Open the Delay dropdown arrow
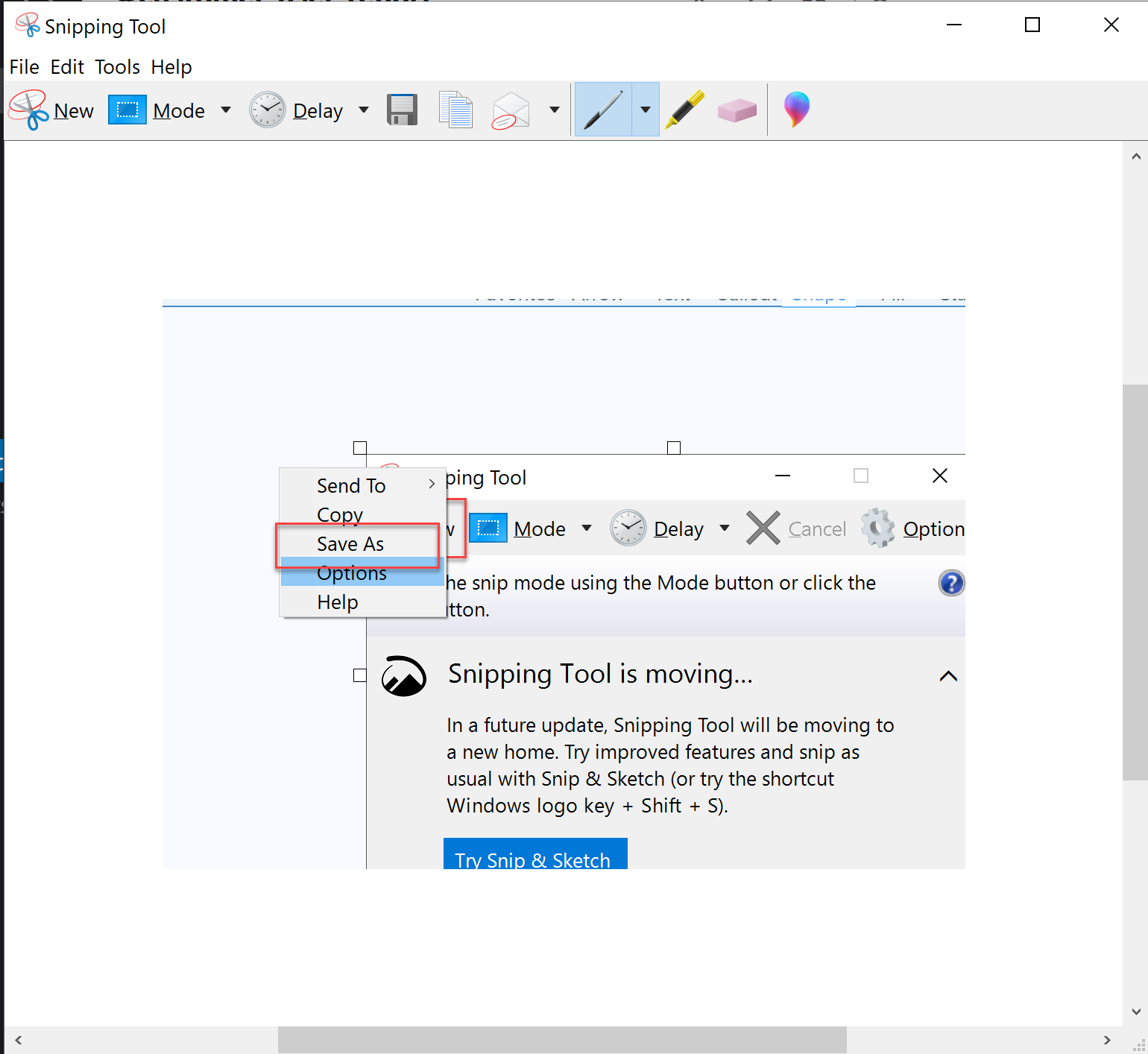The height and width of the screenshot is (1054, 1148). coord(364,110)
